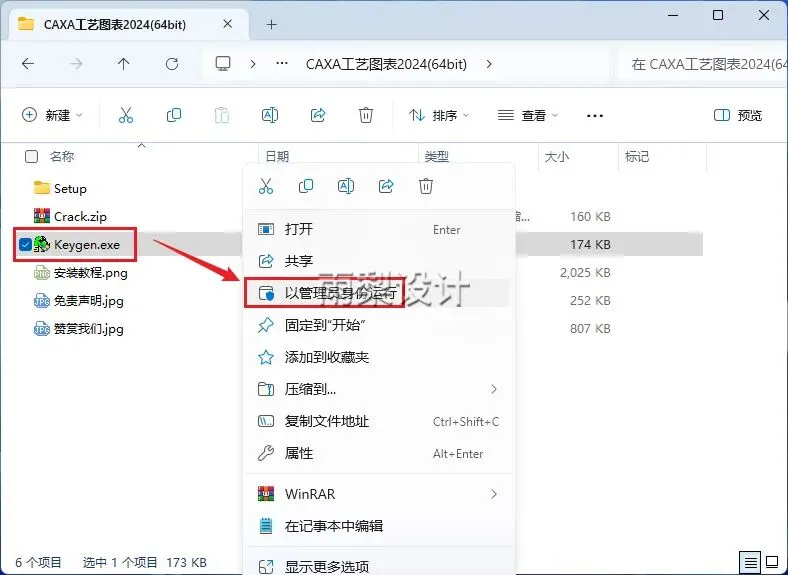Viewport: 788px width, 575px height.
Task: Switch to large icons view in the status bar
Action: click(772, 562)
